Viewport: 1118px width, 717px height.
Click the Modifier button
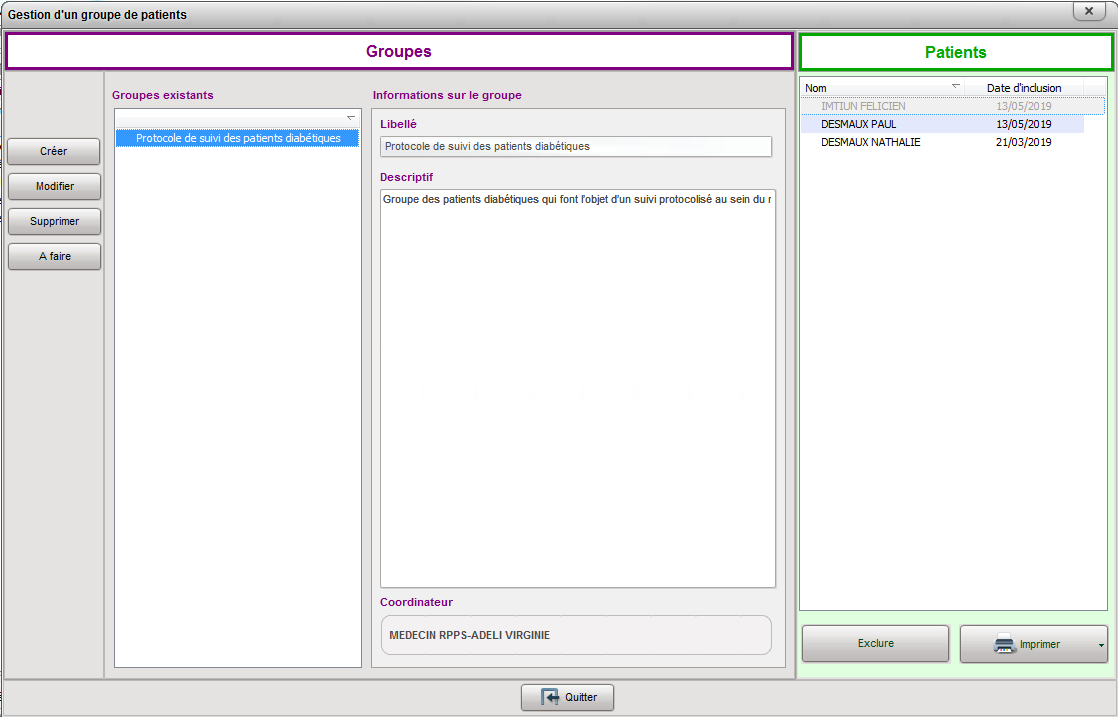pos(54,187)
